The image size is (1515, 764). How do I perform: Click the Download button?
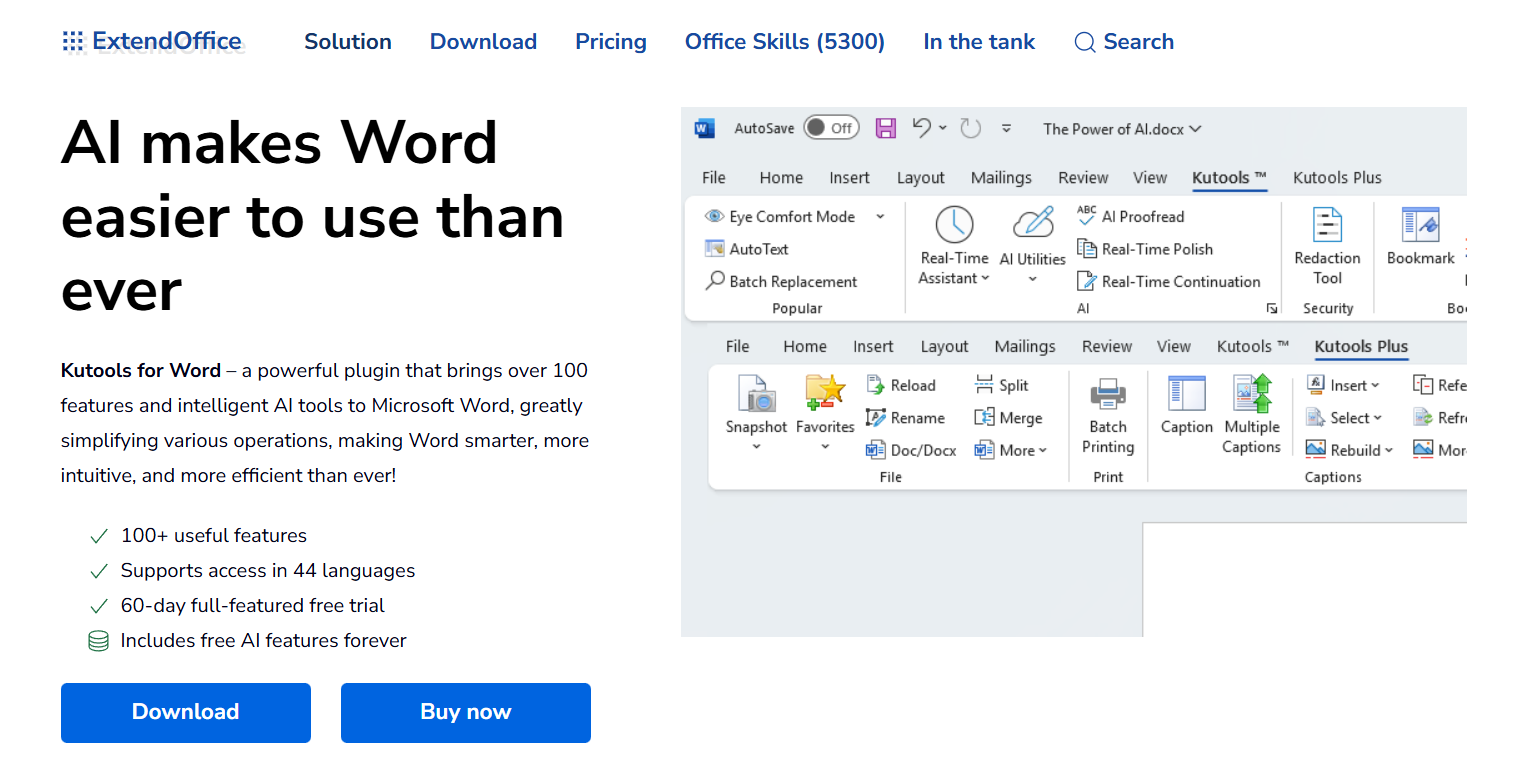point(185,712)
